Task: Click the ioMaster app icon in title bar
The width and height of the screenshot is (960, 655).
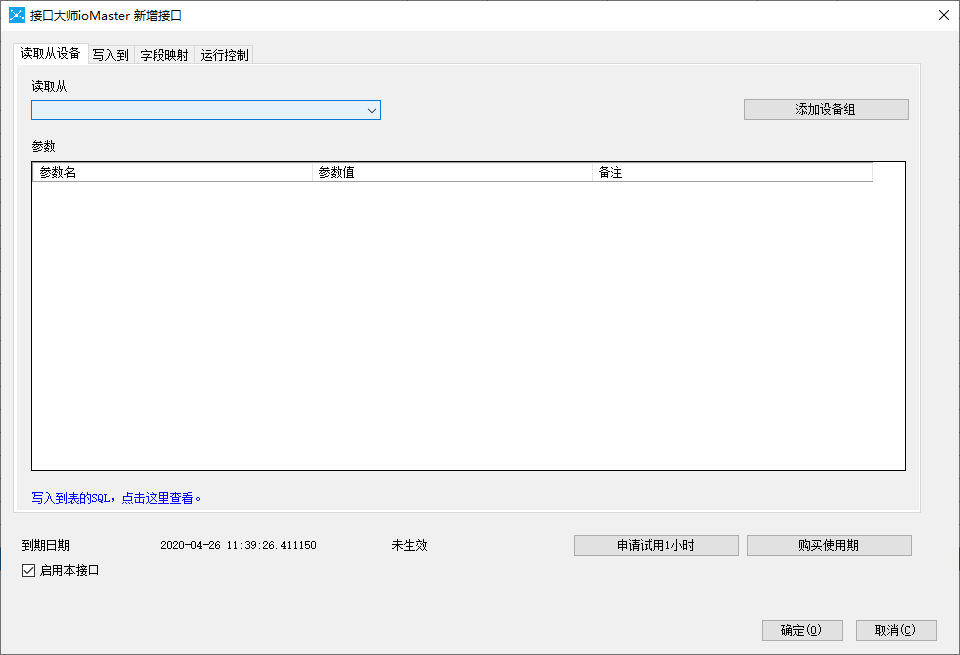Action: pos(16,15)
